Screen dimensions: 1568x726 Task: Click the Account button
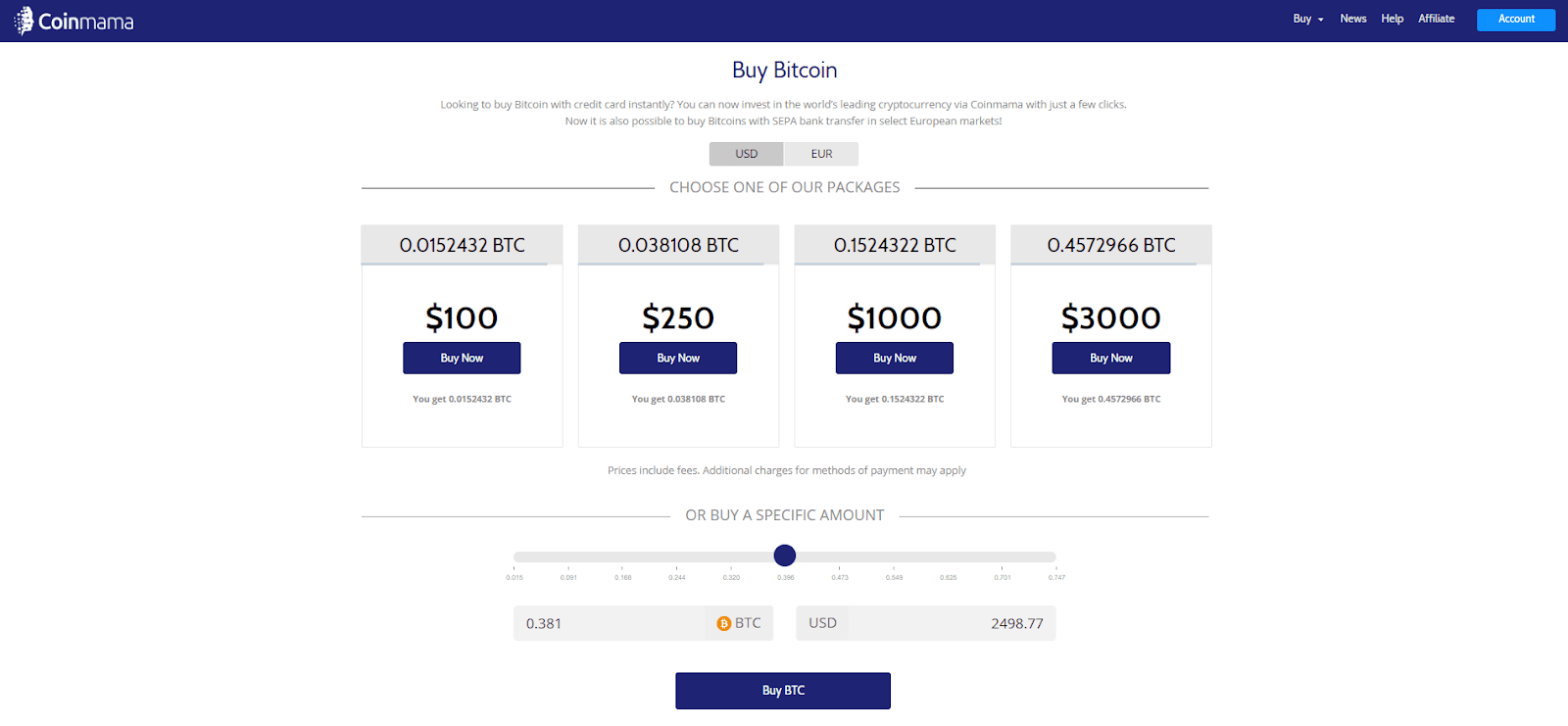point(1516,20)
